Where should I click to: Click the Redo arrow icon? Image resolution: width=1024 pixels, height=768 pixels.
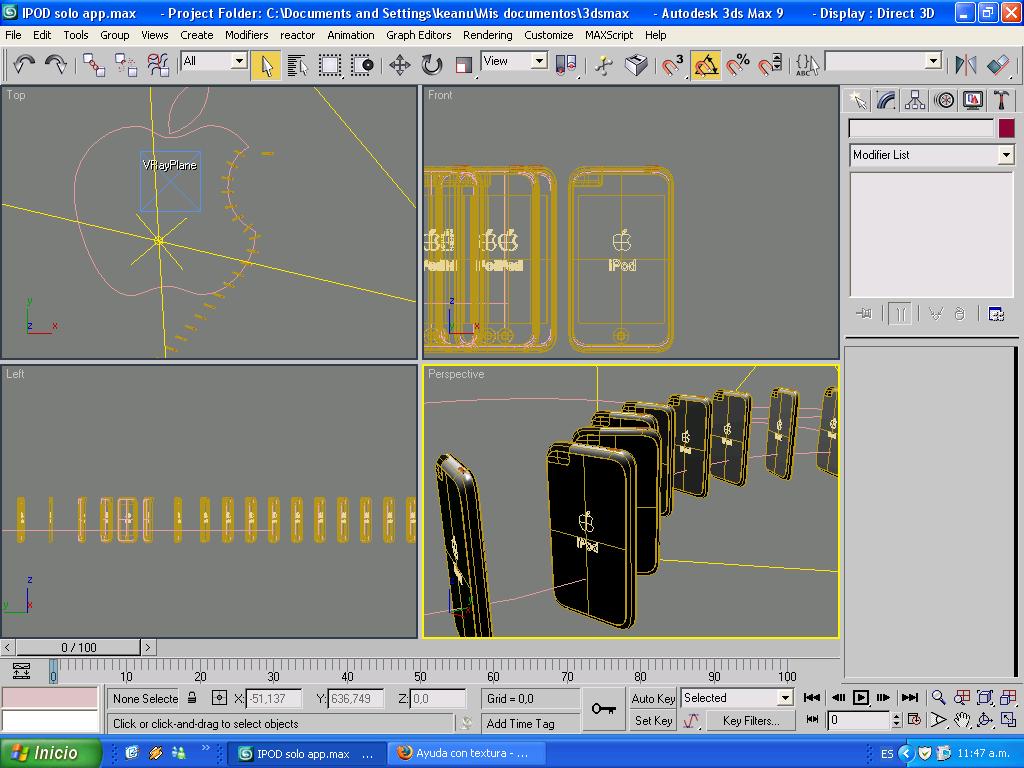(x=56, y=65)
